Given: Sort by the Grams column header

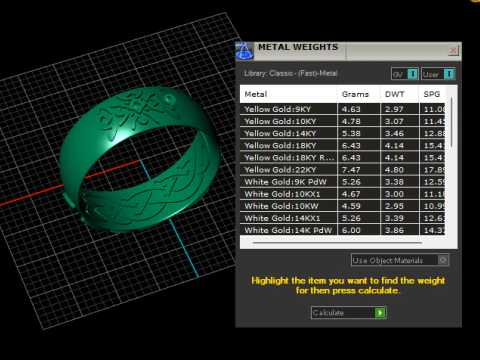Looking at the screenshot, I should tap(359, 94).
